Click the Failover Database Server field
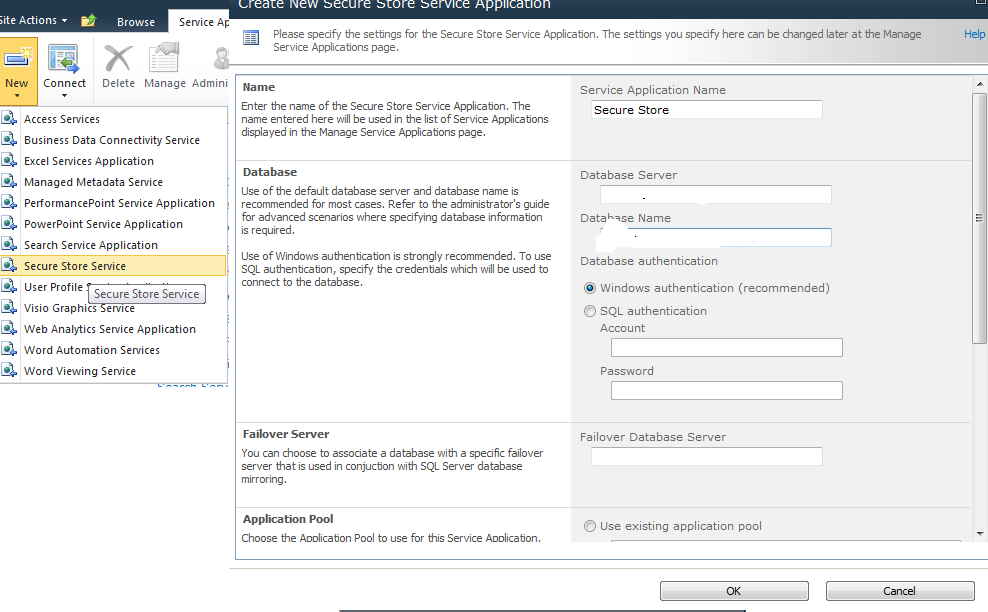Viewport: 988px width, 612px height. point(706,457)
